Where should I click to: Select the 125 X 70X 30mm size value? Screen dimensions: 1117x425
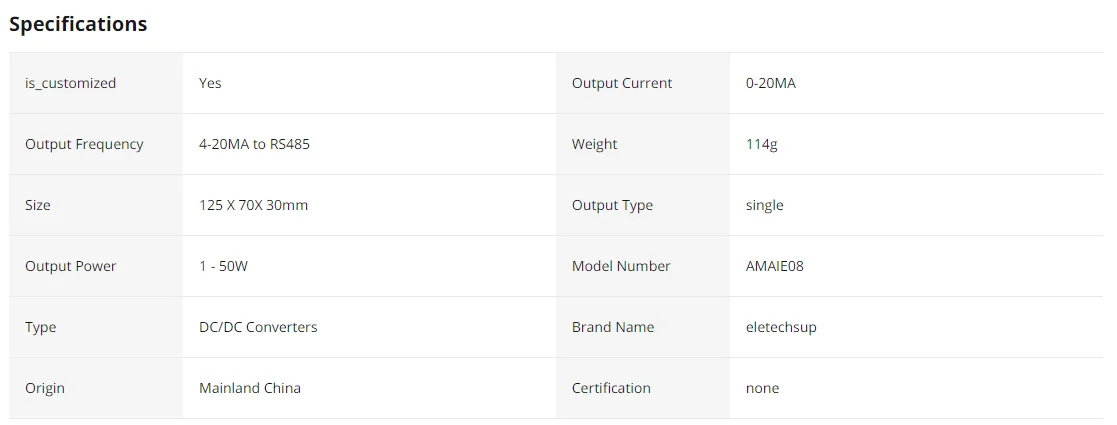(253, 205)
